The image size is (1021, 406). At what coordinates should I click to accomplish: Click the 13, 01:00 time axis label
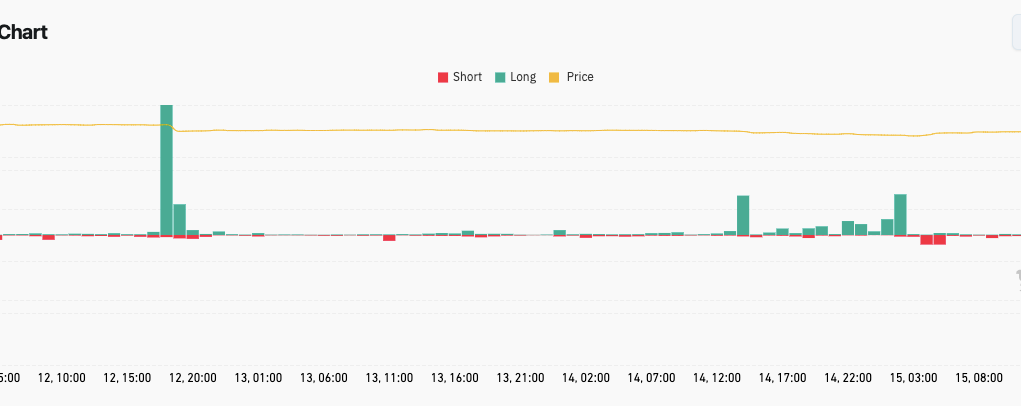(257, 378)
